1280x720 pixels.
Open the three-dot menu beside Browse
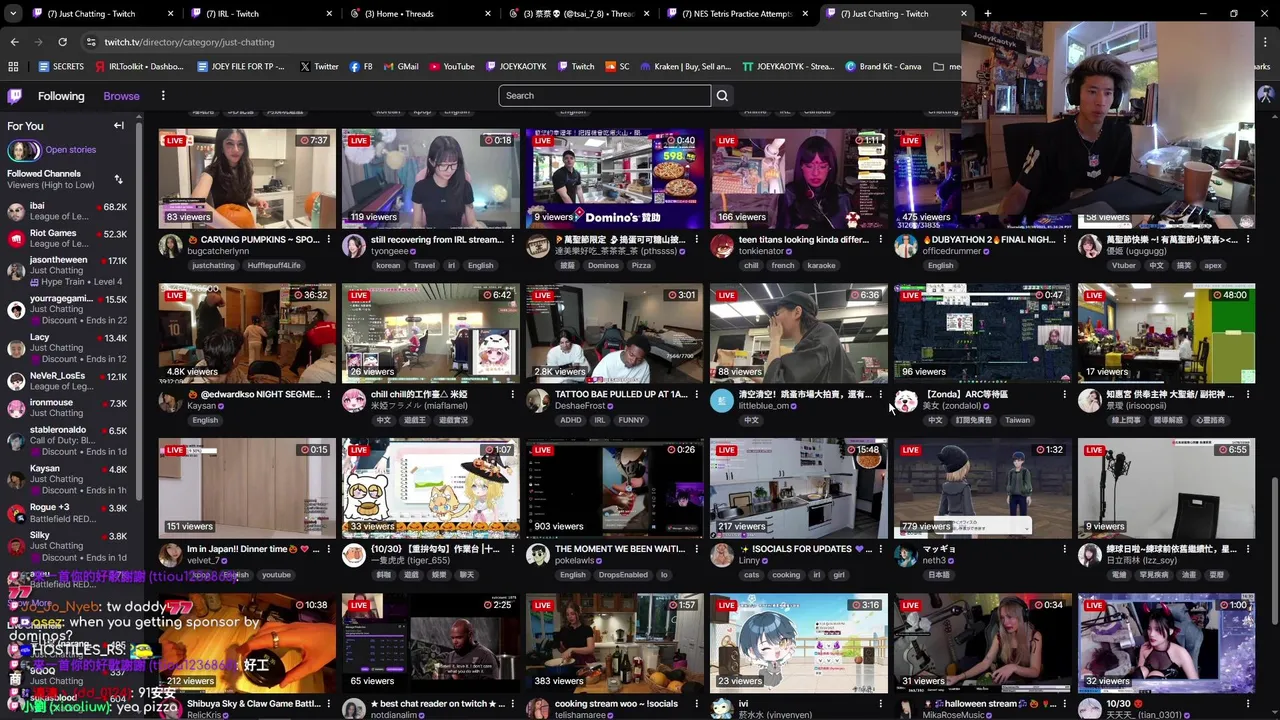tap(163, 96)
